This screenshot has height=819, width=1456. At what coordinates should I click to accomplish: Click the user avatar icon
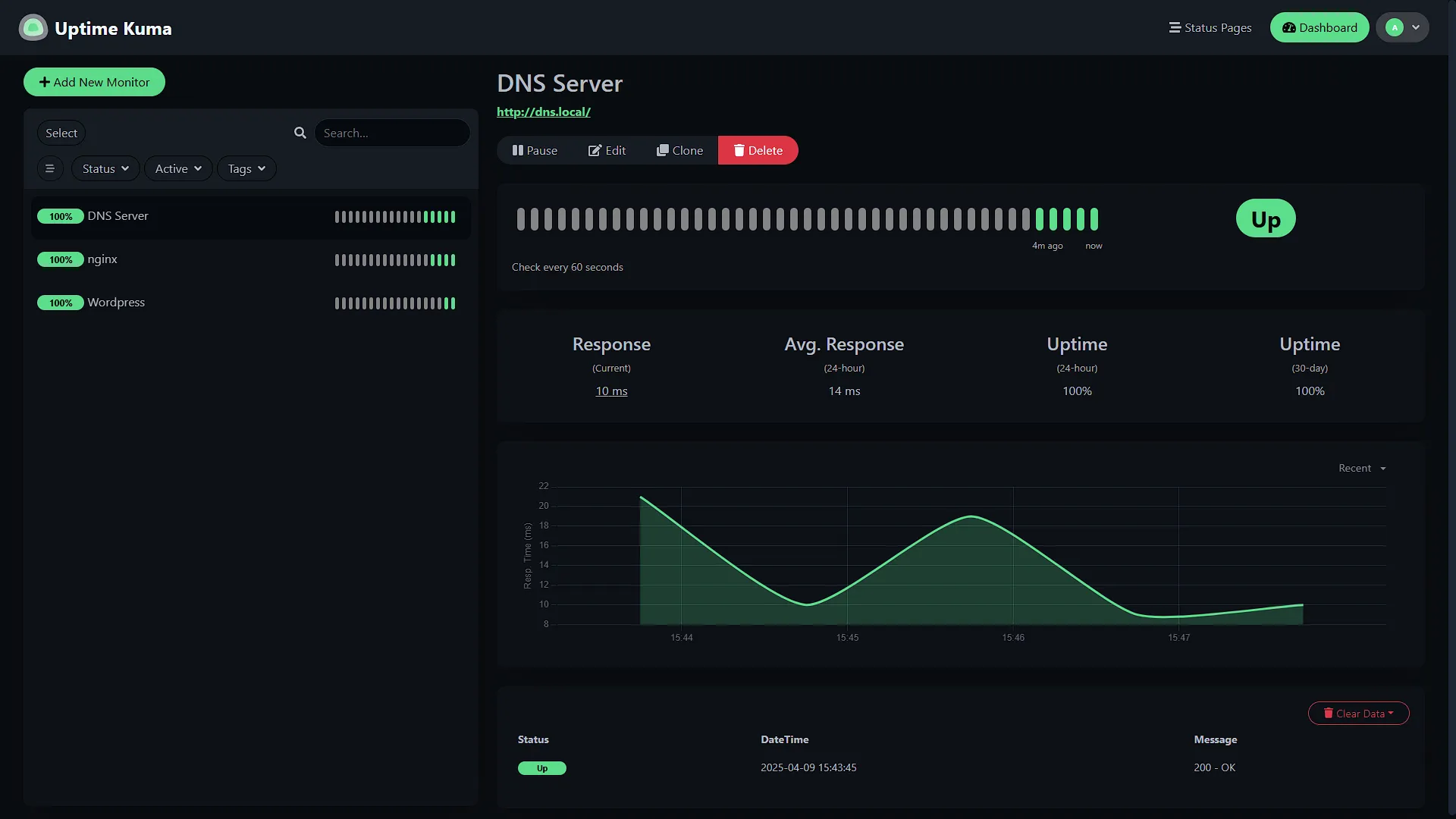coord(1394,27)
